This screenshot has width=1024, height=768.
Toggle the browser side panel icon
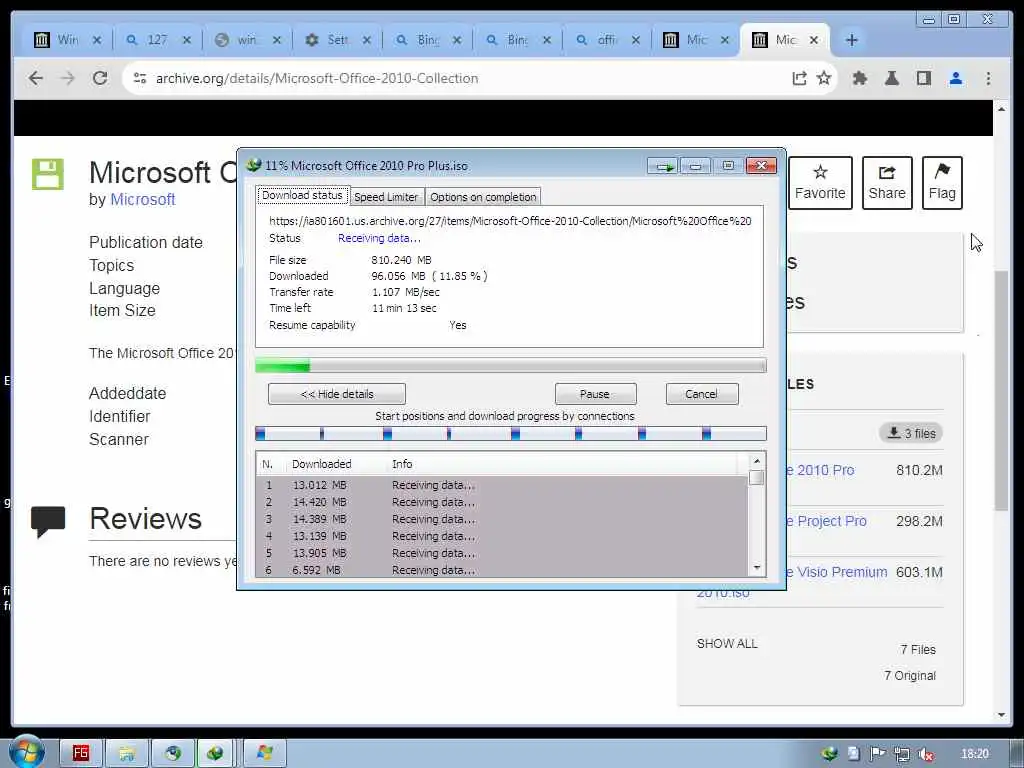(x=923, y=78)
